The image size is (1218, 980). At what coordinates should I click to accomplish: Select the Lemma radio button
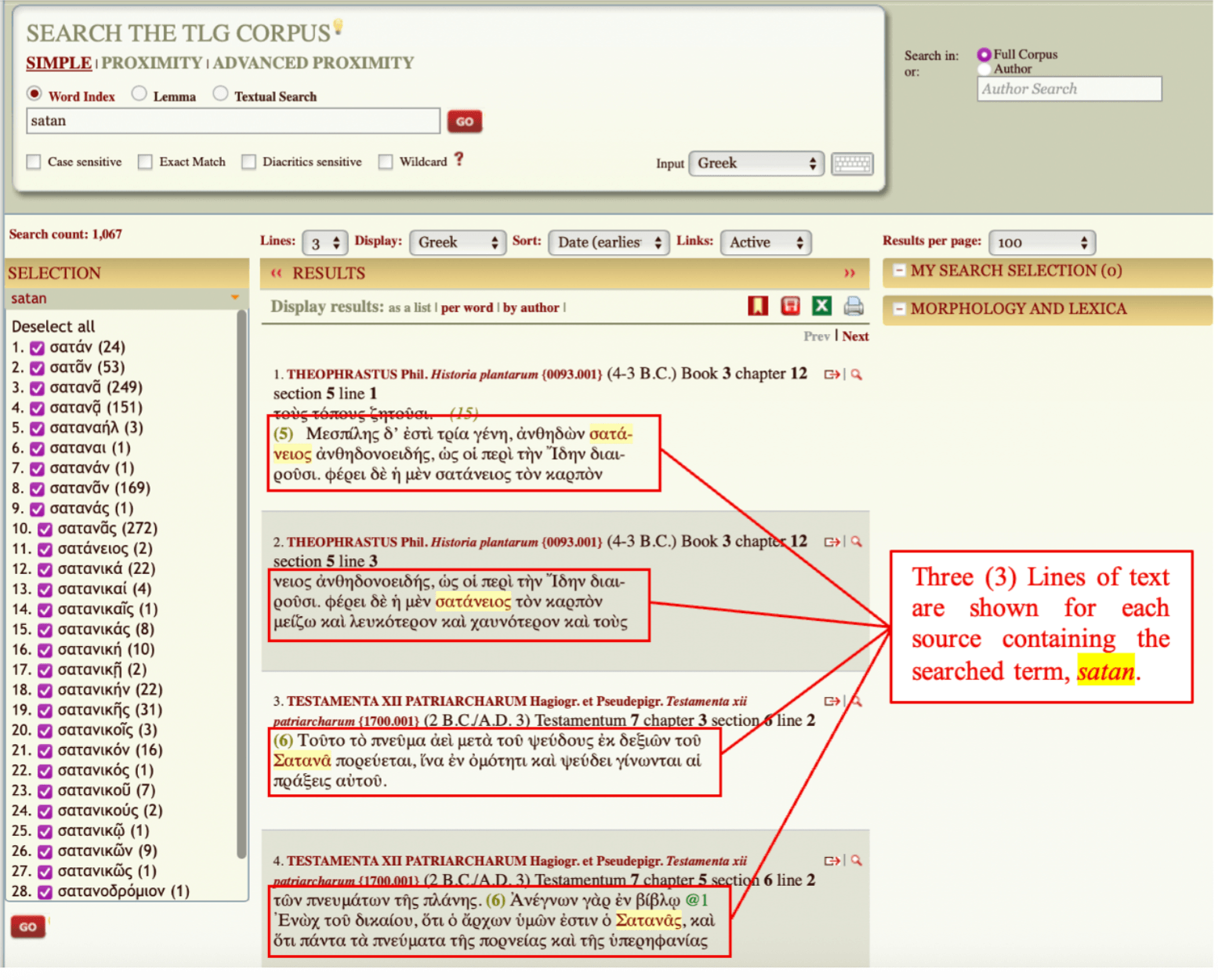click(140, 95)
